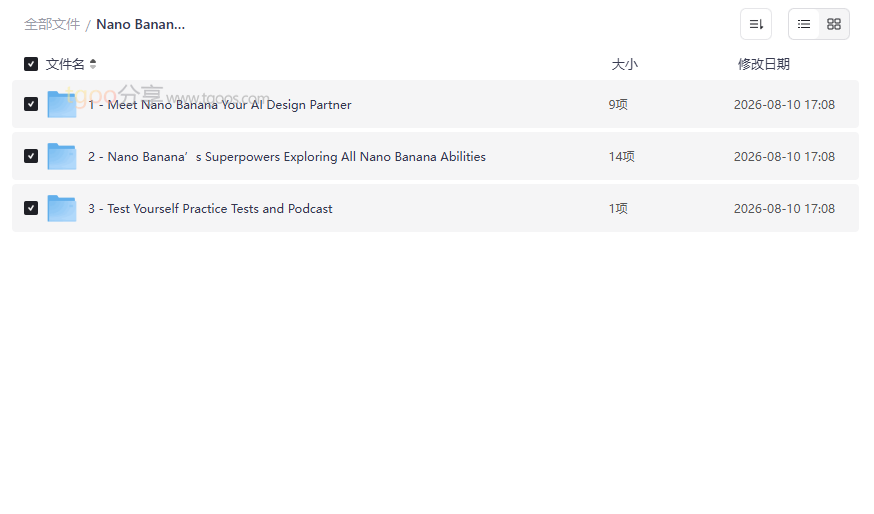The width and height of the screenshot is (874, 514).
Task: Click folder icon for Test Yourself row
Action: (x=61, y=208)
